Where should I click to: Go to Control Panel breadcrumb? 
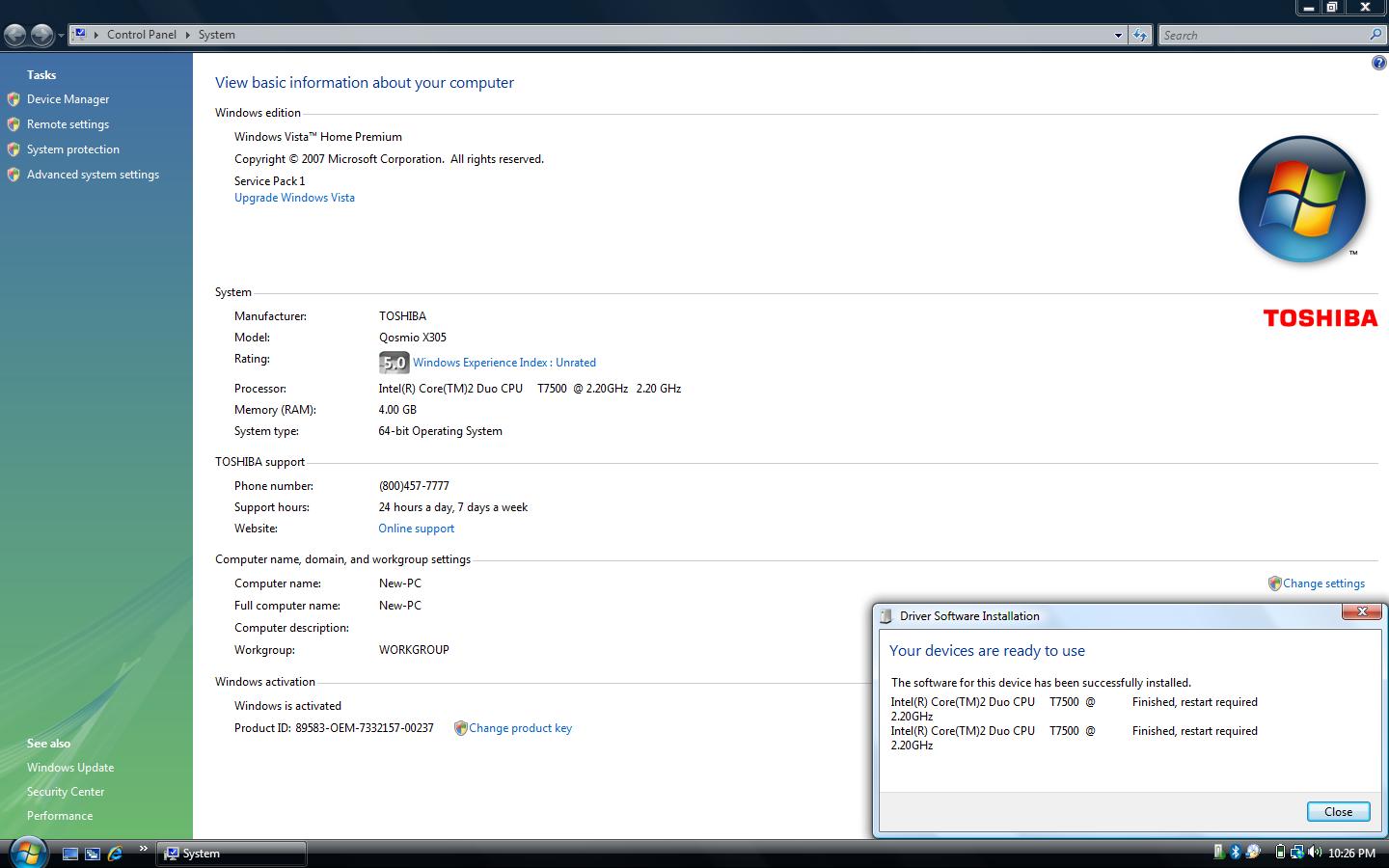pyautogui.click(x=142, y=35)
